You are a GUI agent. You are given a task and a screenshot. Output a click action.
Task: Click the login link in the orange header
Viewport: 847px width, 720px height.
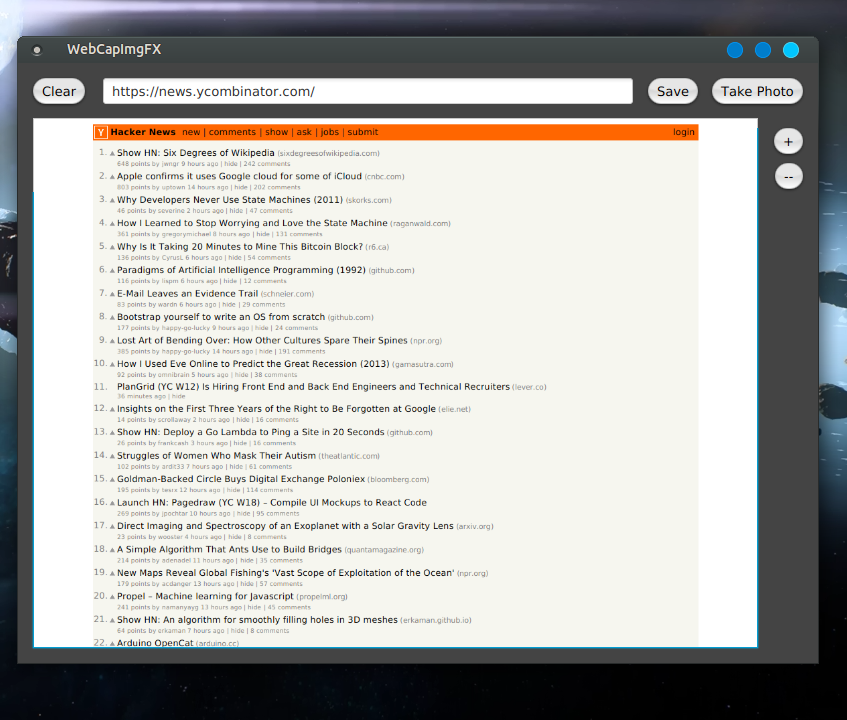pyautogui.click(x=683, y=132)
